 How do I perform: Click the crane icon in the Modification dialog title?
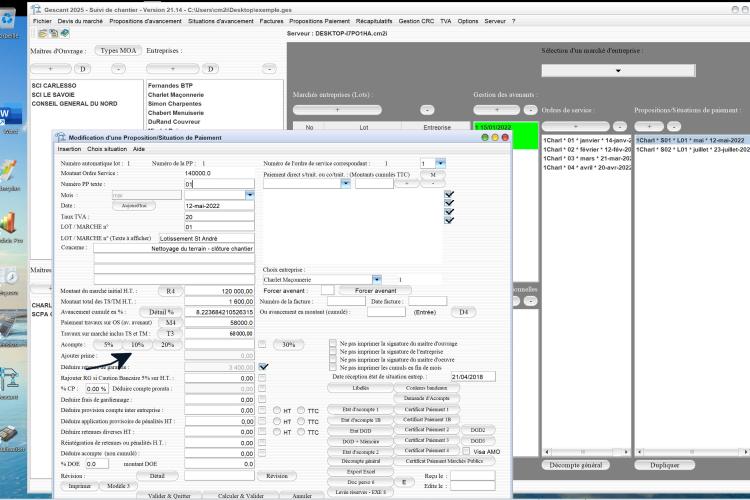tap(60, 137)
